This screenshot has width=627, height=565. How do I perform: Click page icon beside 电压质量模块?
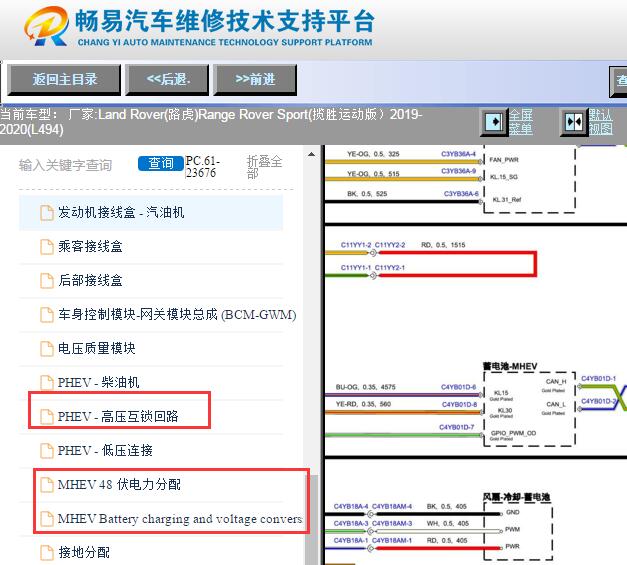[x=47, y=349]
